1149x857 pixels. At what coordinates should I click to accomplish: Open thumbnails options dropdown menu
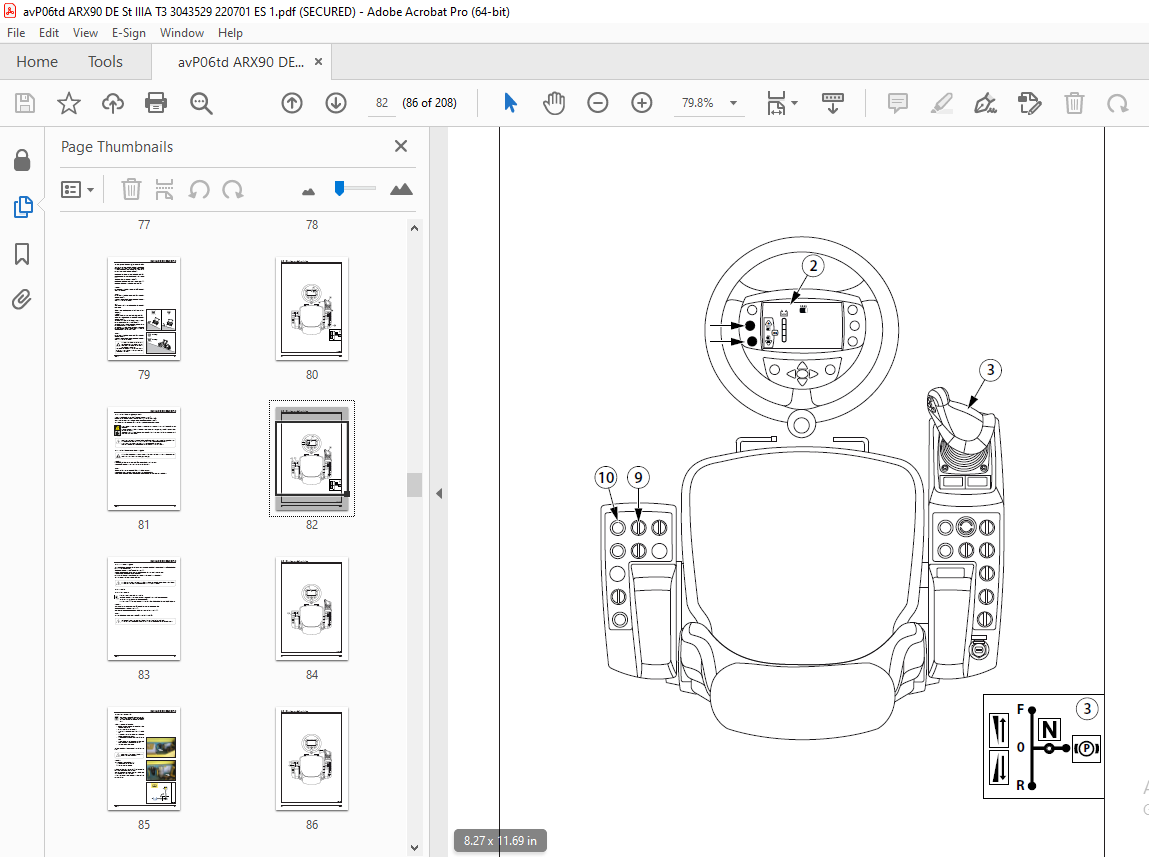pos(78,190)
